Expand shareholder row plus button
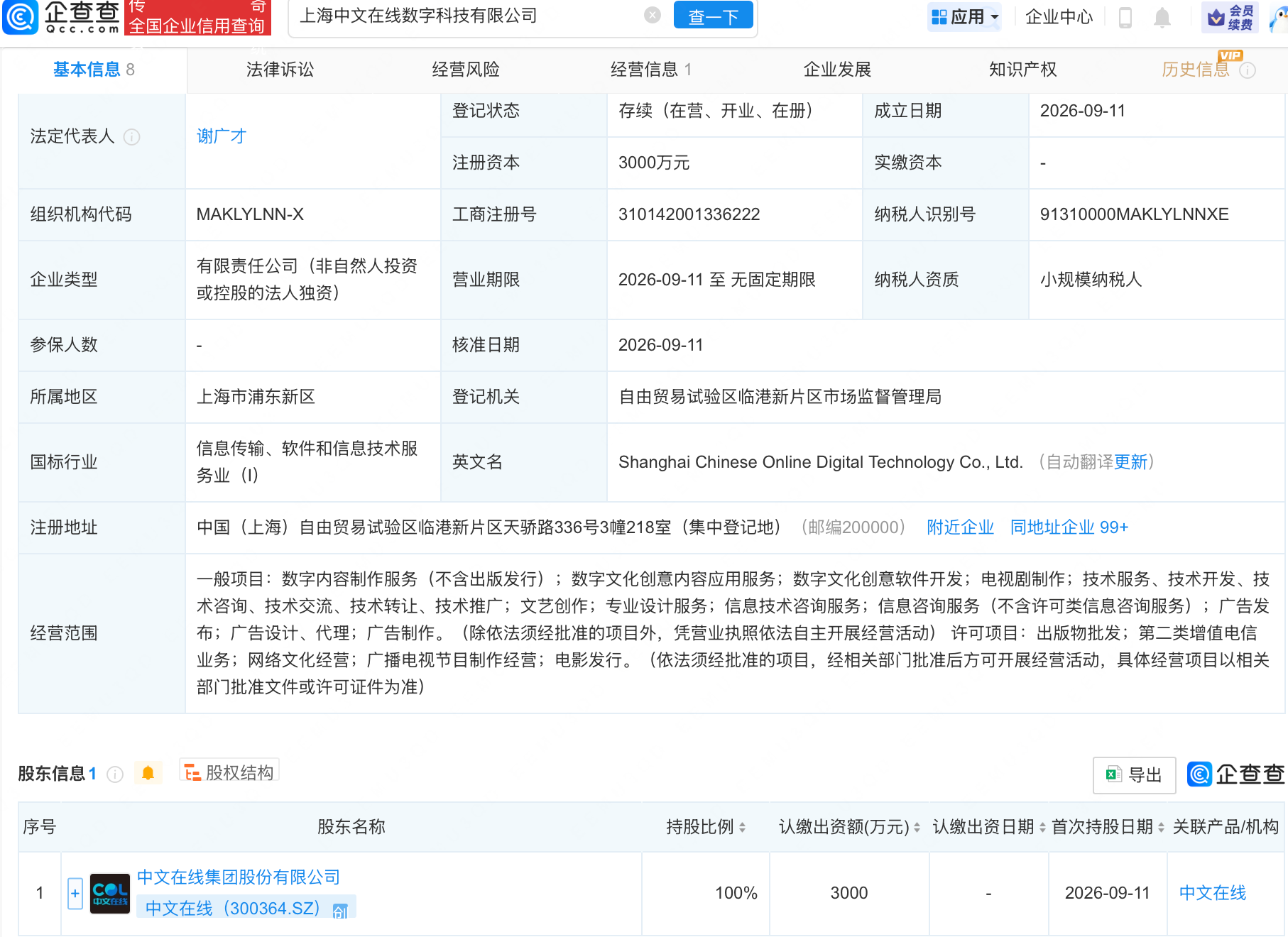 (x=75, y=894)
